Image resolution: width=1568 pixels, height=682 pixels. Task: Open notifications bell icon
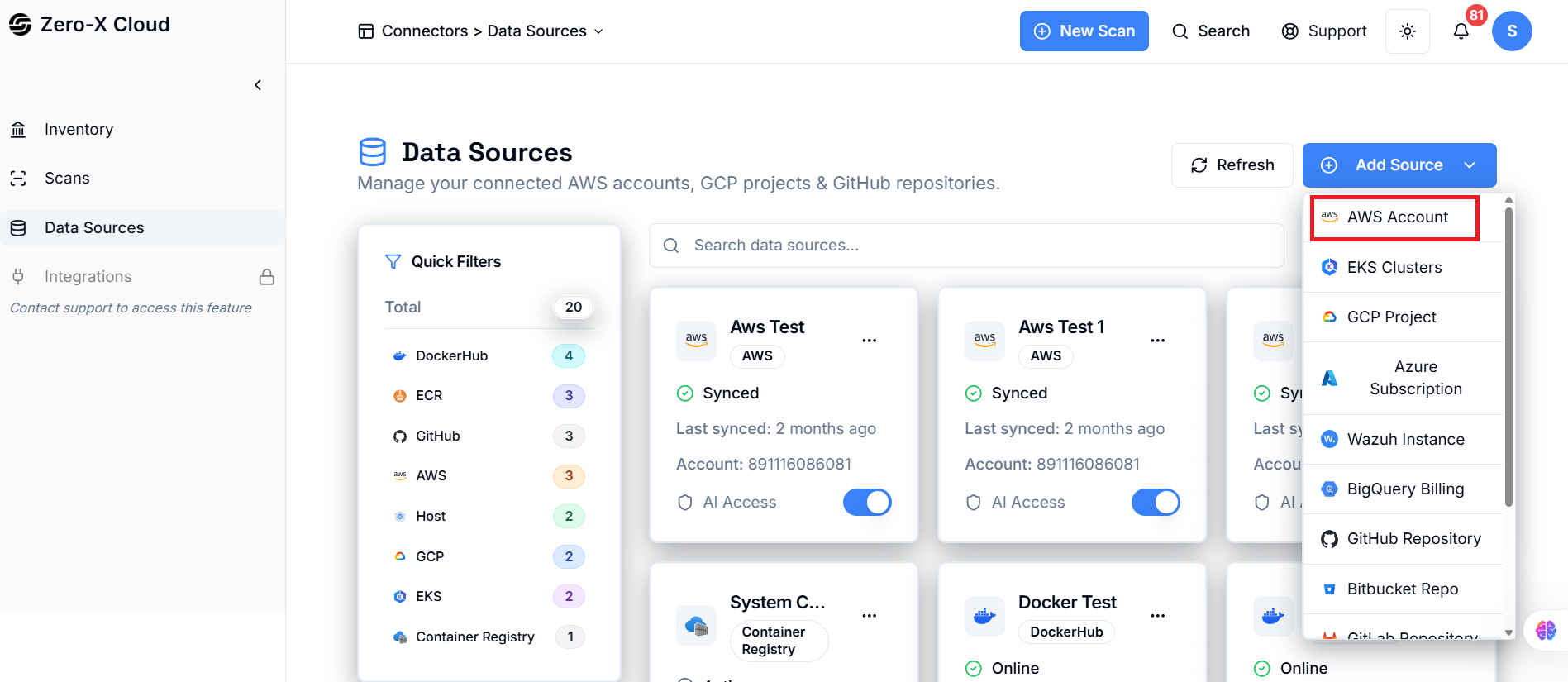click(x=1461, y=31)
